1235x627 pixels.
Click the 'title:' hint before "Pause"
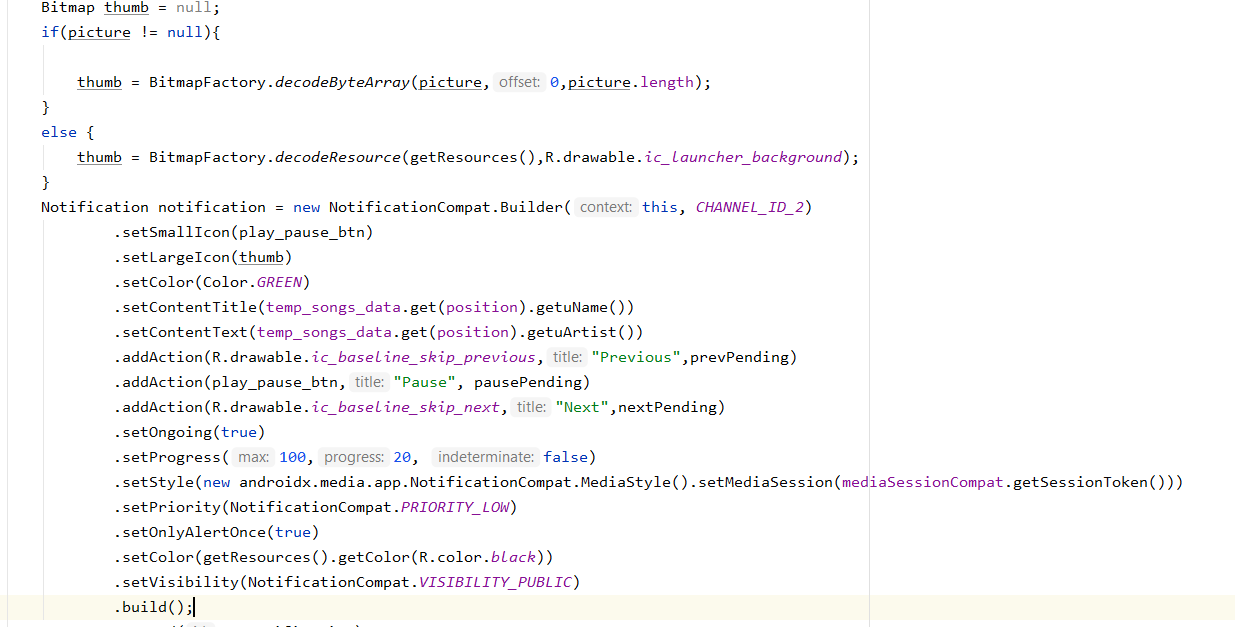tap(369, 382)
